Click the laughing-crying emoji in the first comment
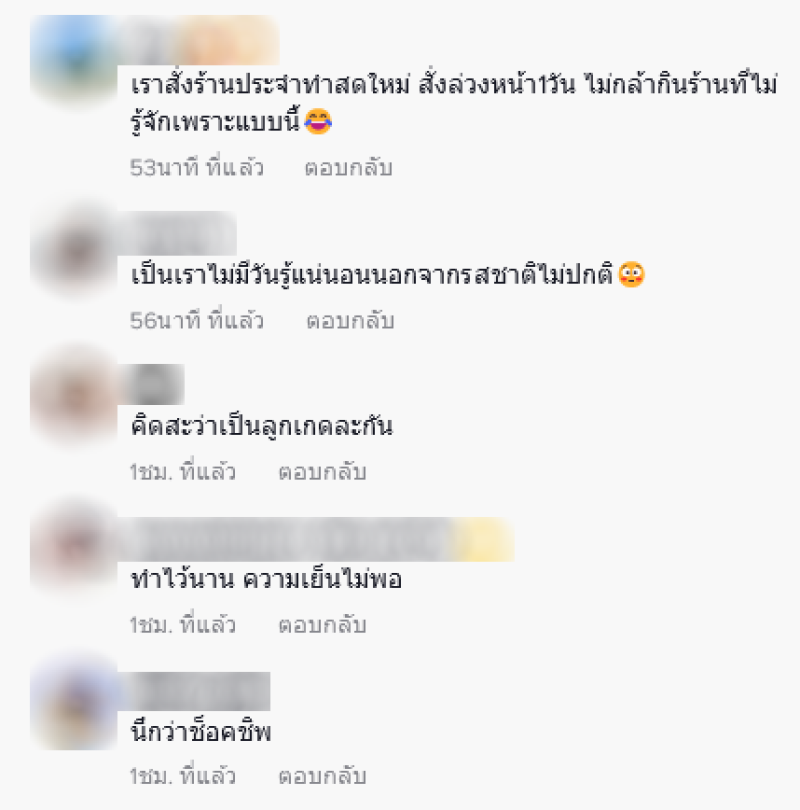The image size is (800, 810). pyautogui.click(x=318, y=122)
